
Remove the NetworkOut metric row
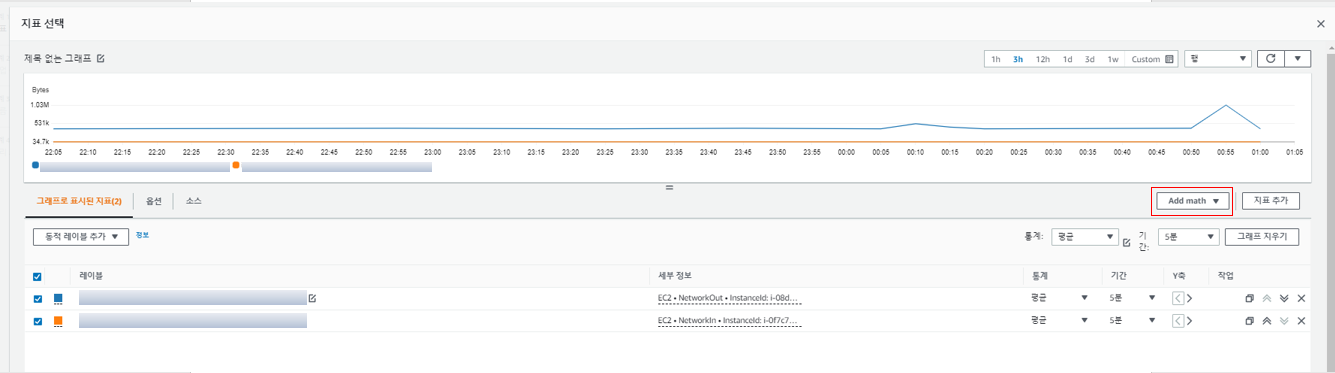point(1301,298)
